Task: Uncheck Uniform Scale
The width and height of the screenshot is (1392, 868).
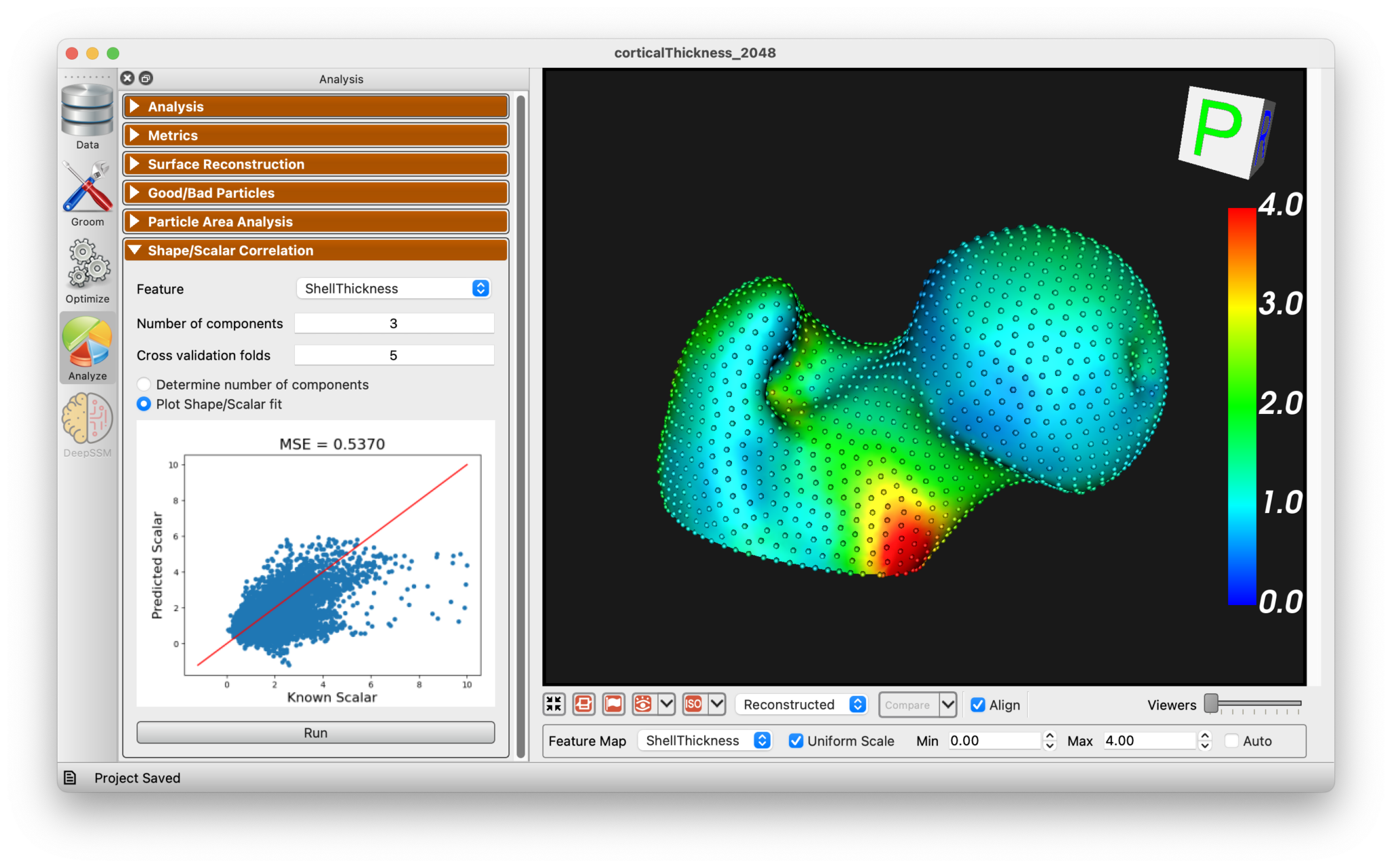Action: pyautogui.click(x=796, y=741)
